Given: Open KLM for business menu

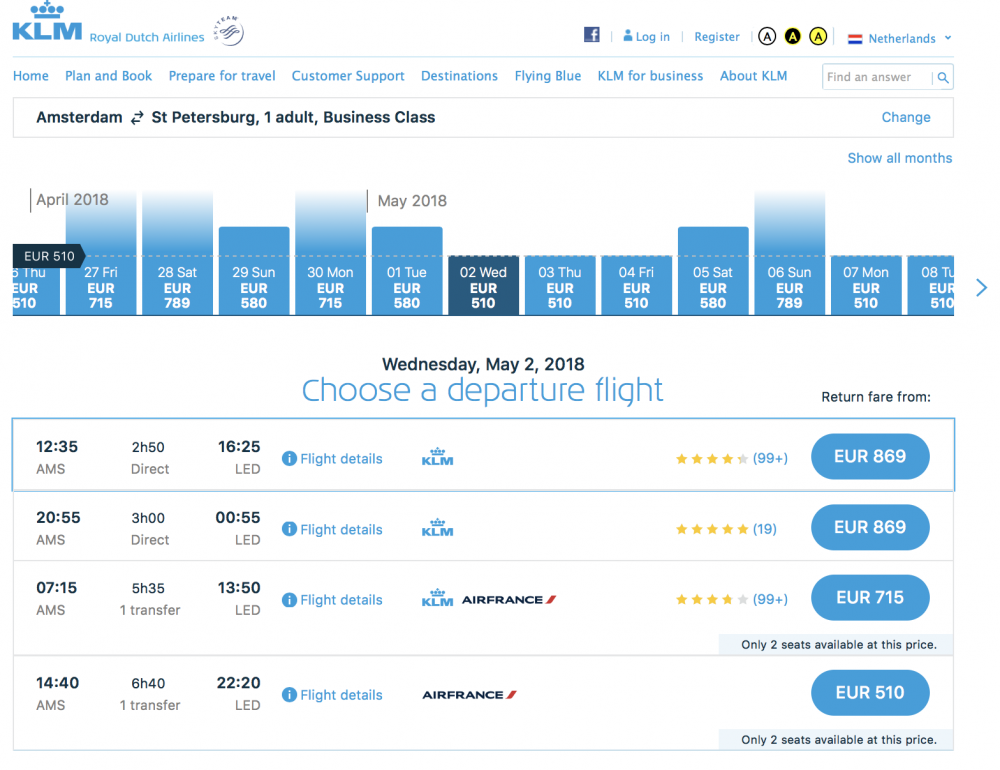Looking at the screenshot, I should 651,76.
